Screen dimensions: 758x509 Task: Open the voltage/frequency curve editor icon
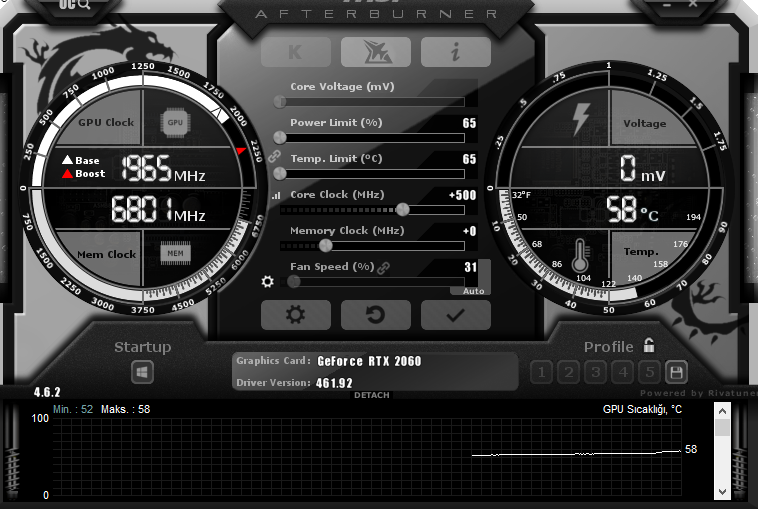(x=276, y=196)
